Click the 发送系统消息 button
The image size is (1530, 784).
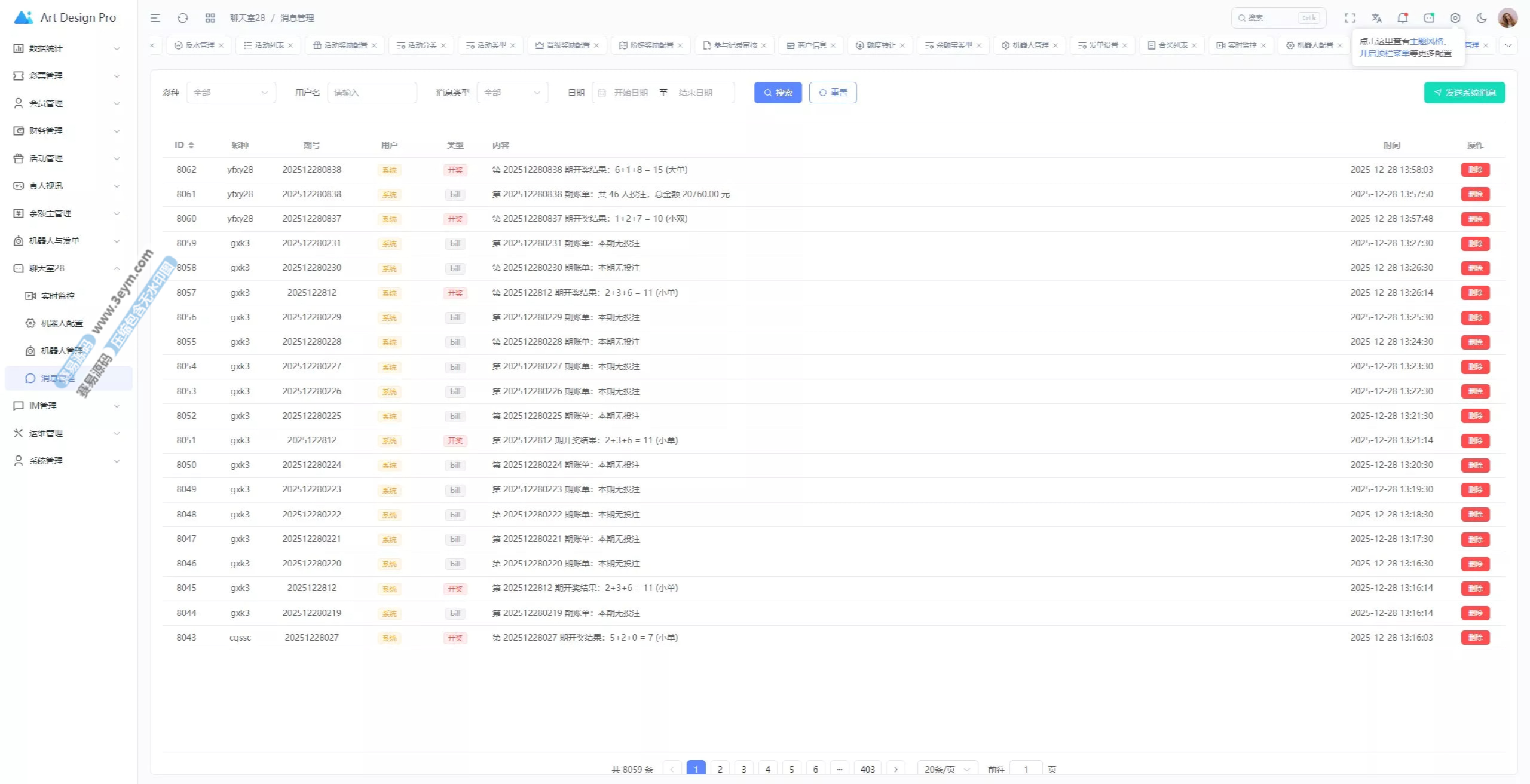pos(1464,93)
